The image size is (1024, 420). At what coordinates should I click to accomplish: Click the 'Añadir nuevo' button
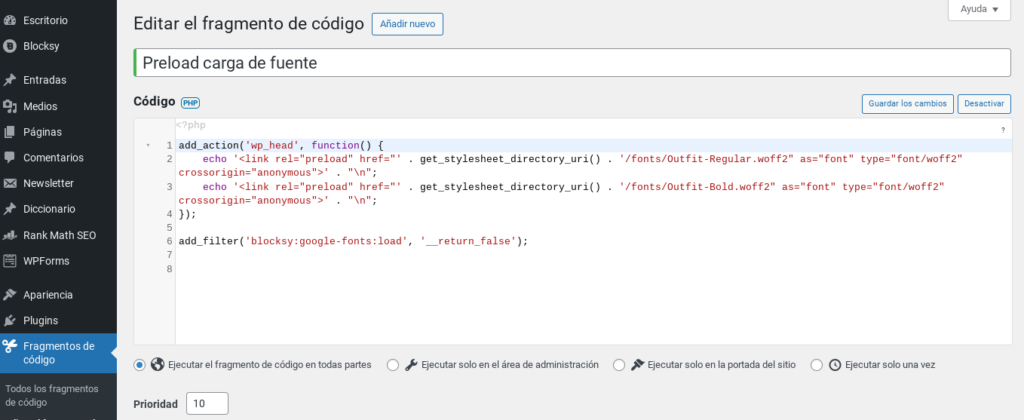pos(408,24)
